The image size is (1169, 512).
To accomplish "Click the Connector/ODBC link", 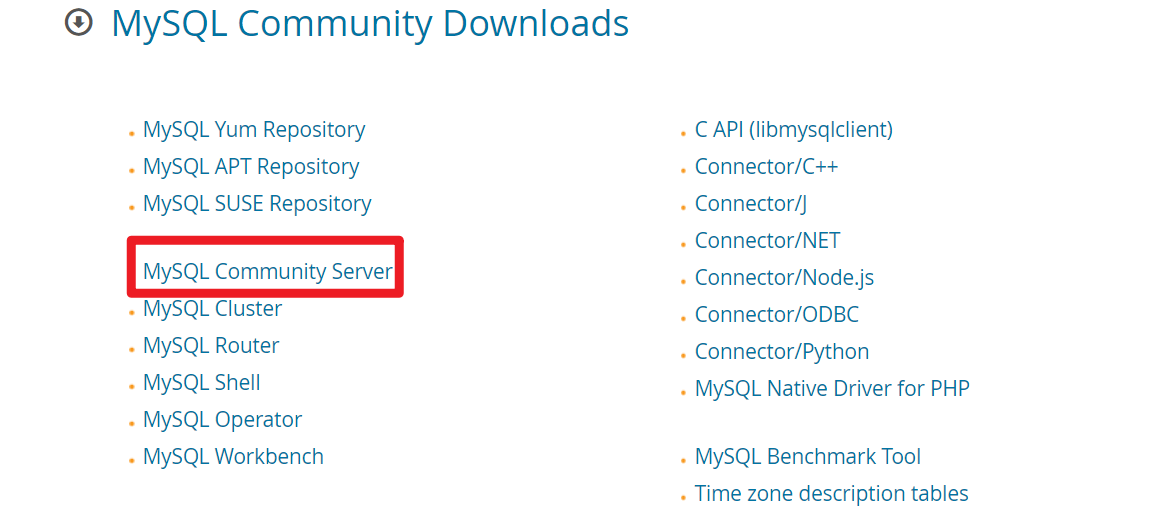I will point(777,315).
